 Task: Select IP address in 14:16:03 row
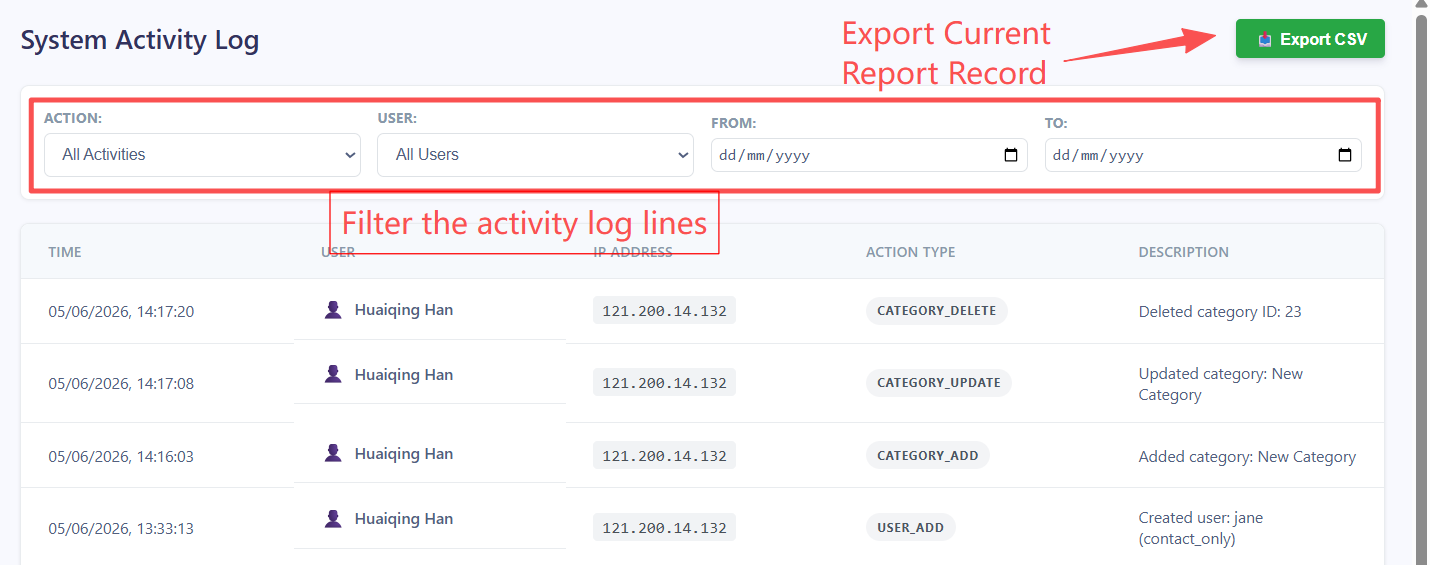click(664, 456)
